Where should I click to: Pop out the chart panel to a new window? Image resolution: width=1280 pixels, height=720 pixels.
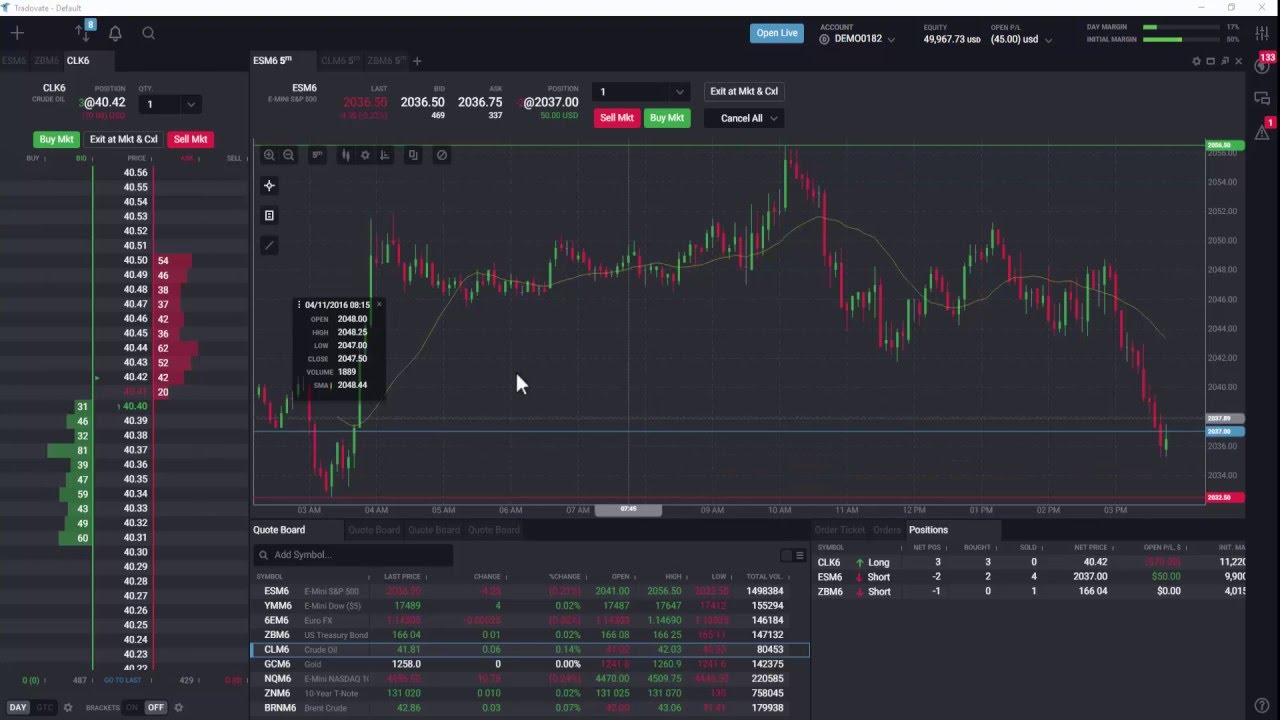[1224, 61]
